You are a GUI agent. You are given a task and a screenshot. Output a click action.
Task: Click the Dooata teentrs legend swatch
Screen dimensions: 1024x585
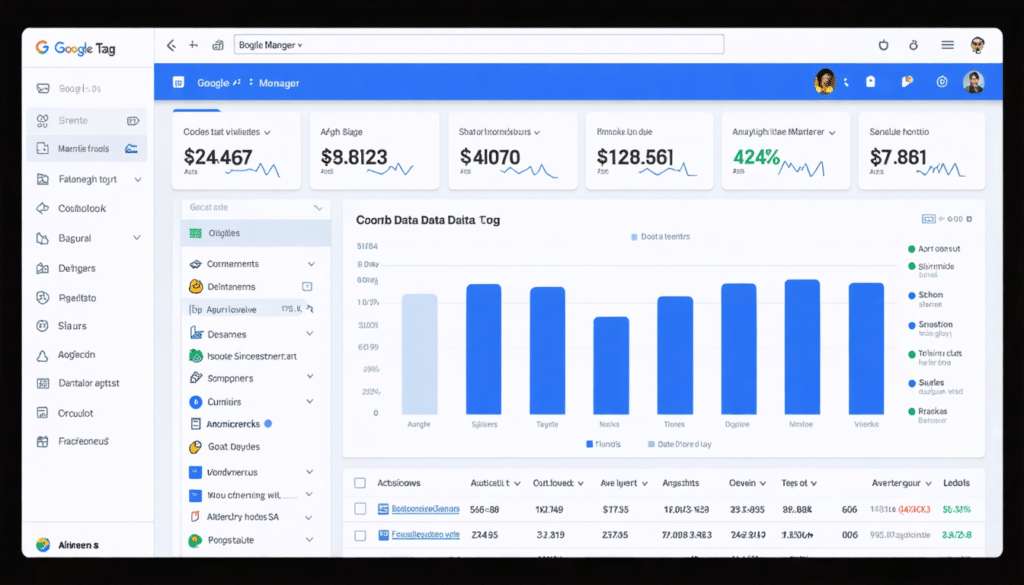(x=634, y=237)
